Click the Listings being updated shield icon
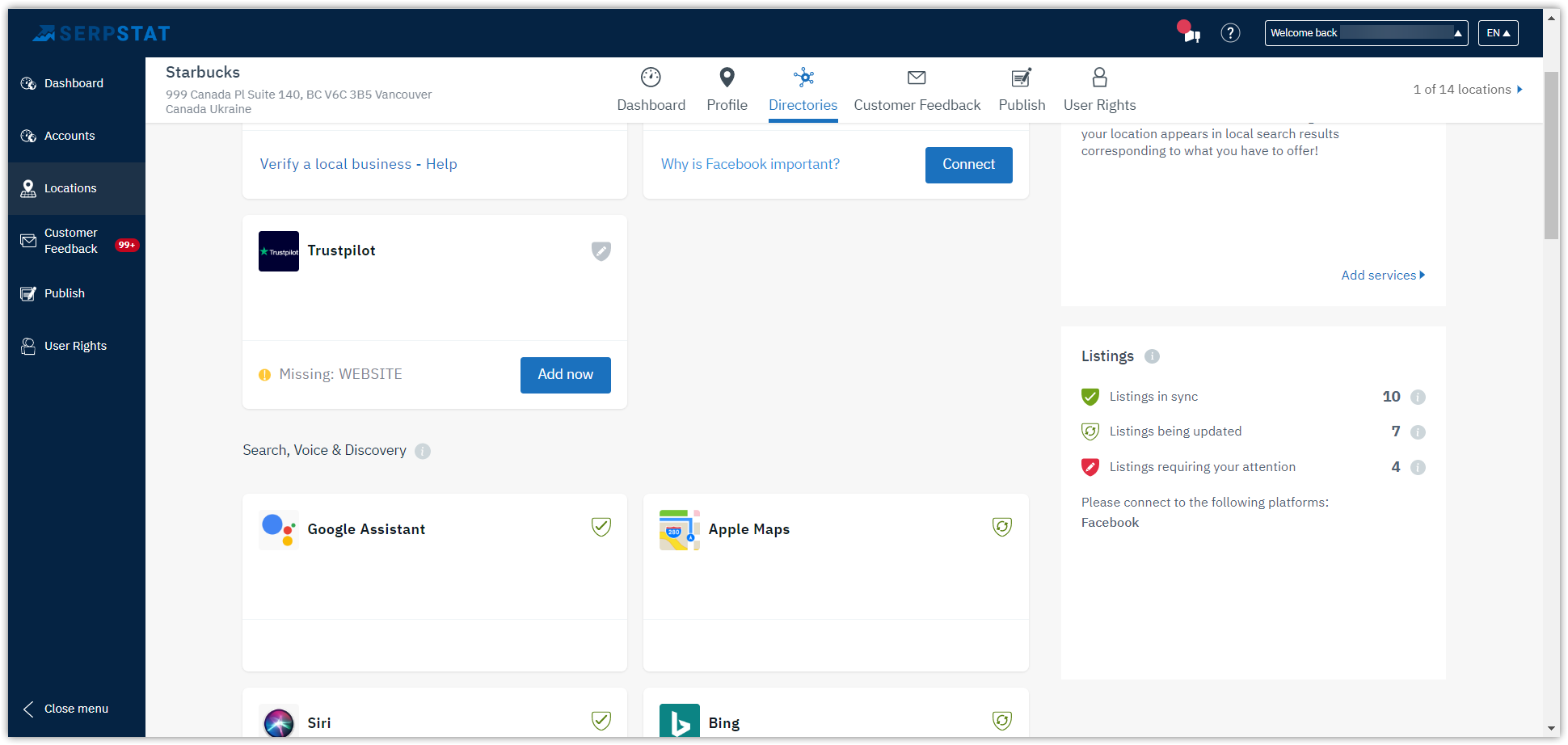1568x745 pixels. point(1090,431)
